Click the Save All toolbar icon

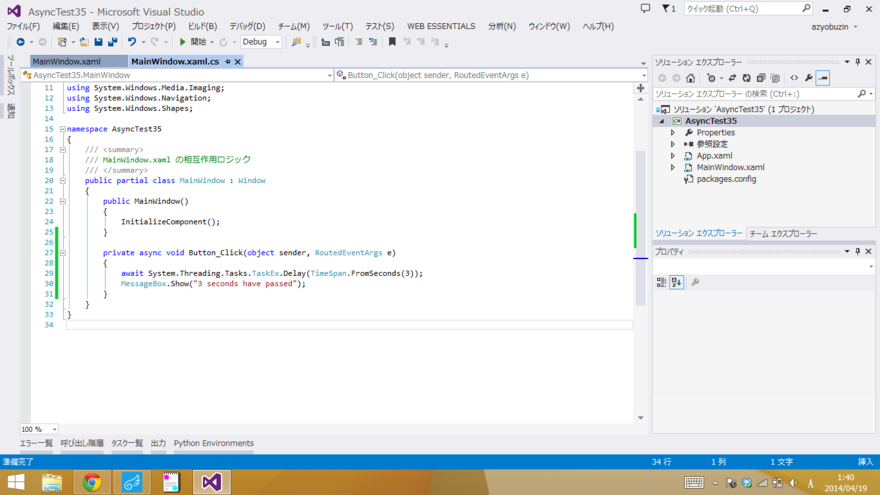point(112,42)
